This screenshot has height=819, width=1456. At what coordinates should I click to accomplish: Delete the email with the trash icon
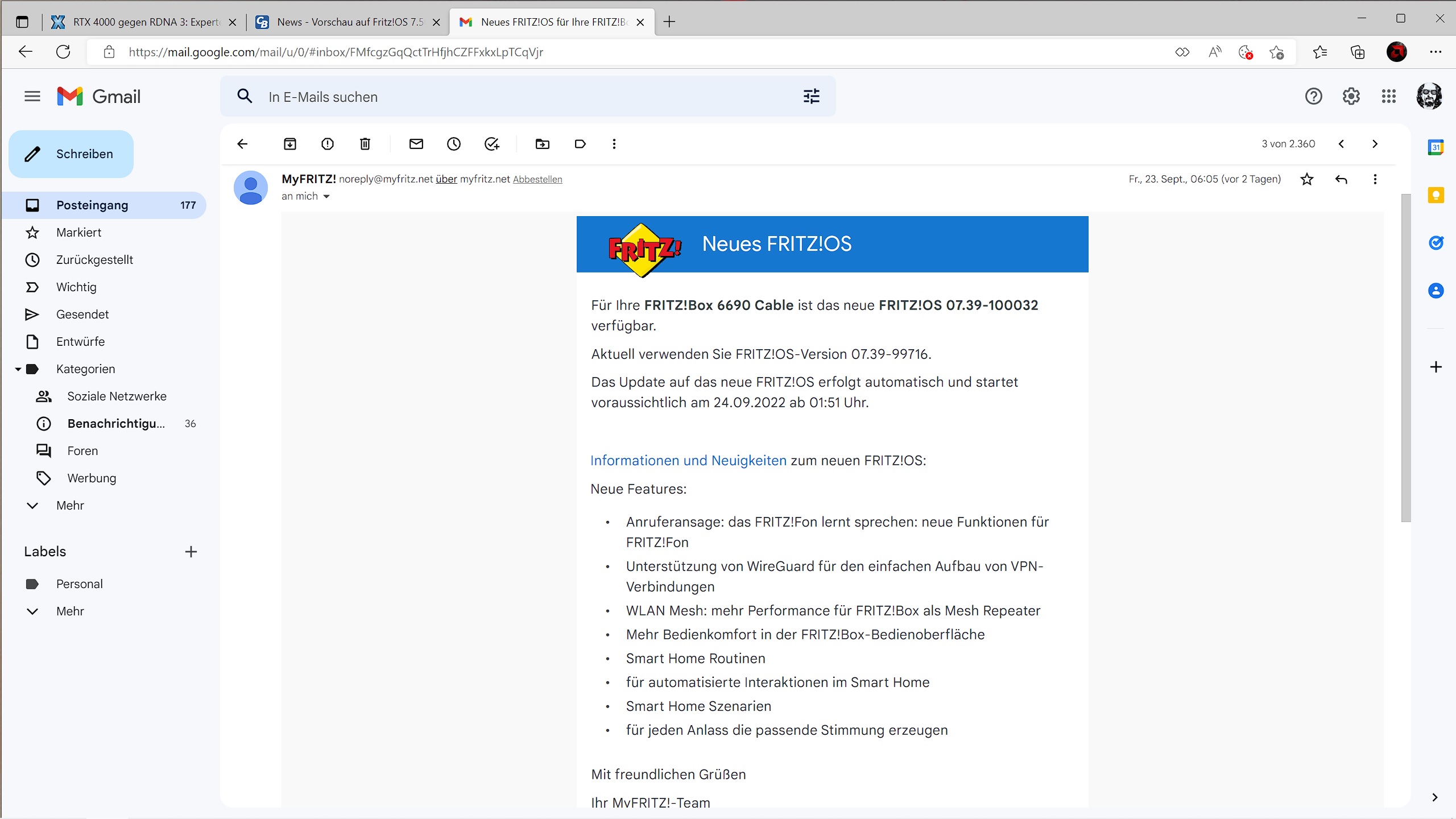pos(365,144)
